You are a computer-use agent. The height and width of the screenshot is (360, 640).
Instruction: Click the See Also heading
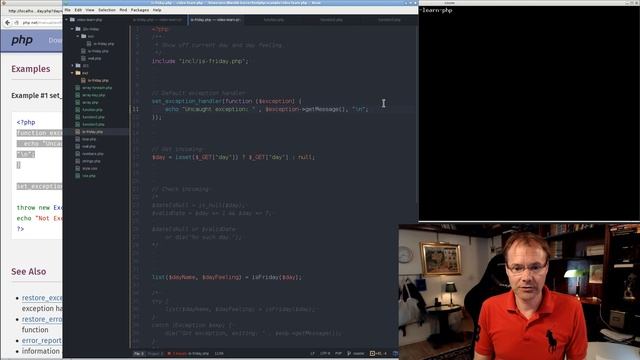coord(29,271)
